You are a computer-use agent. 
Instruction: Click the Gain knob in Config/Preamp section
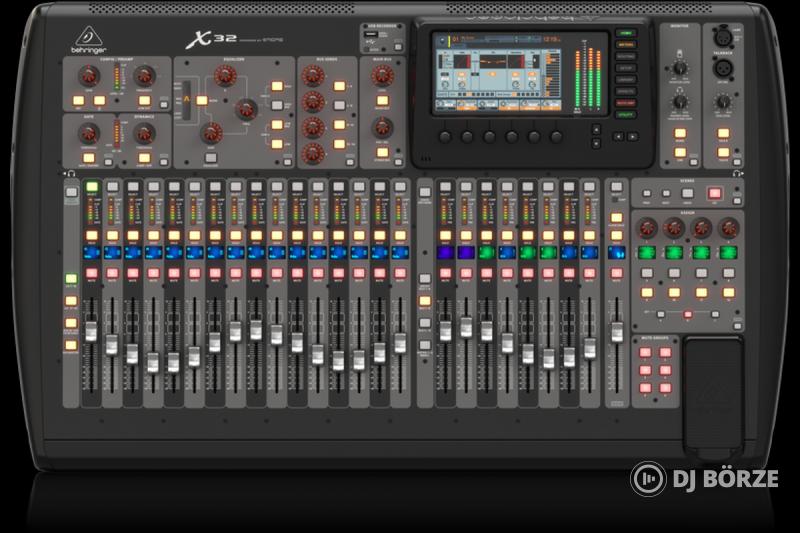point(89,76)
